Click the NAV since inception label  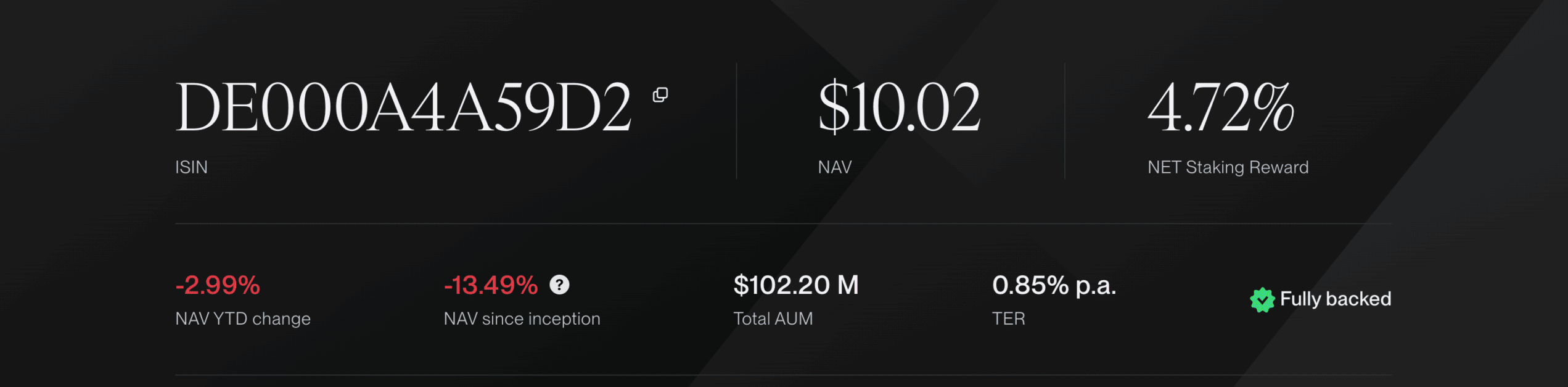[522, 318]
